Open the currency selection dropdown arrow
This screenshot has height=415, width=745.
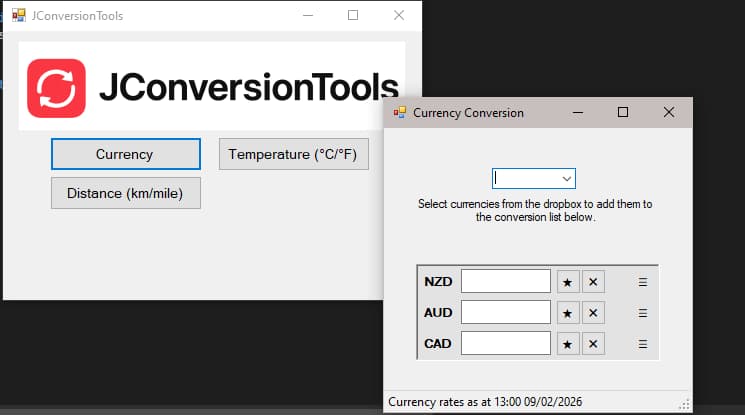(566, 179)
